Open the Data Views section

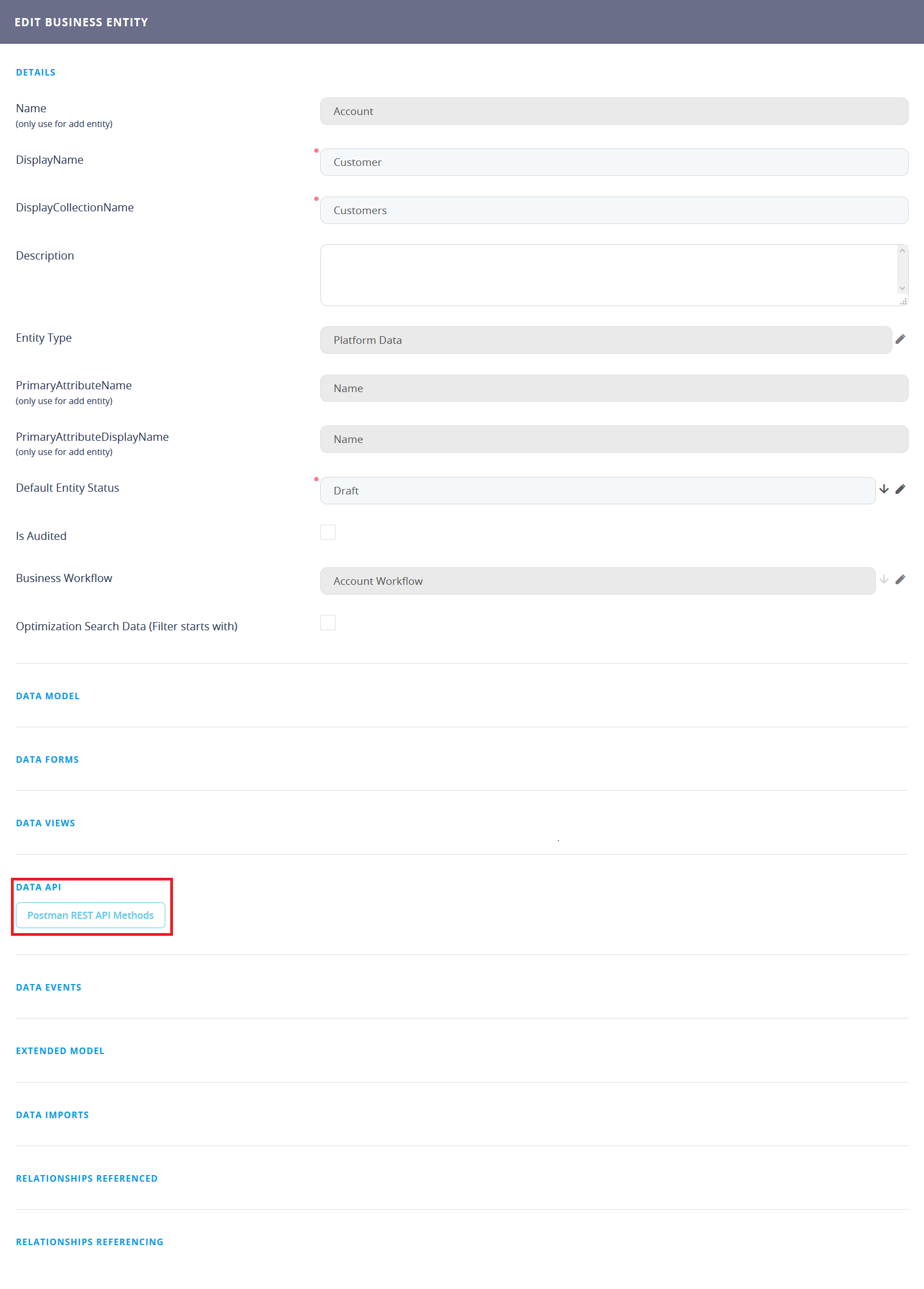click(x=45, y=824)
